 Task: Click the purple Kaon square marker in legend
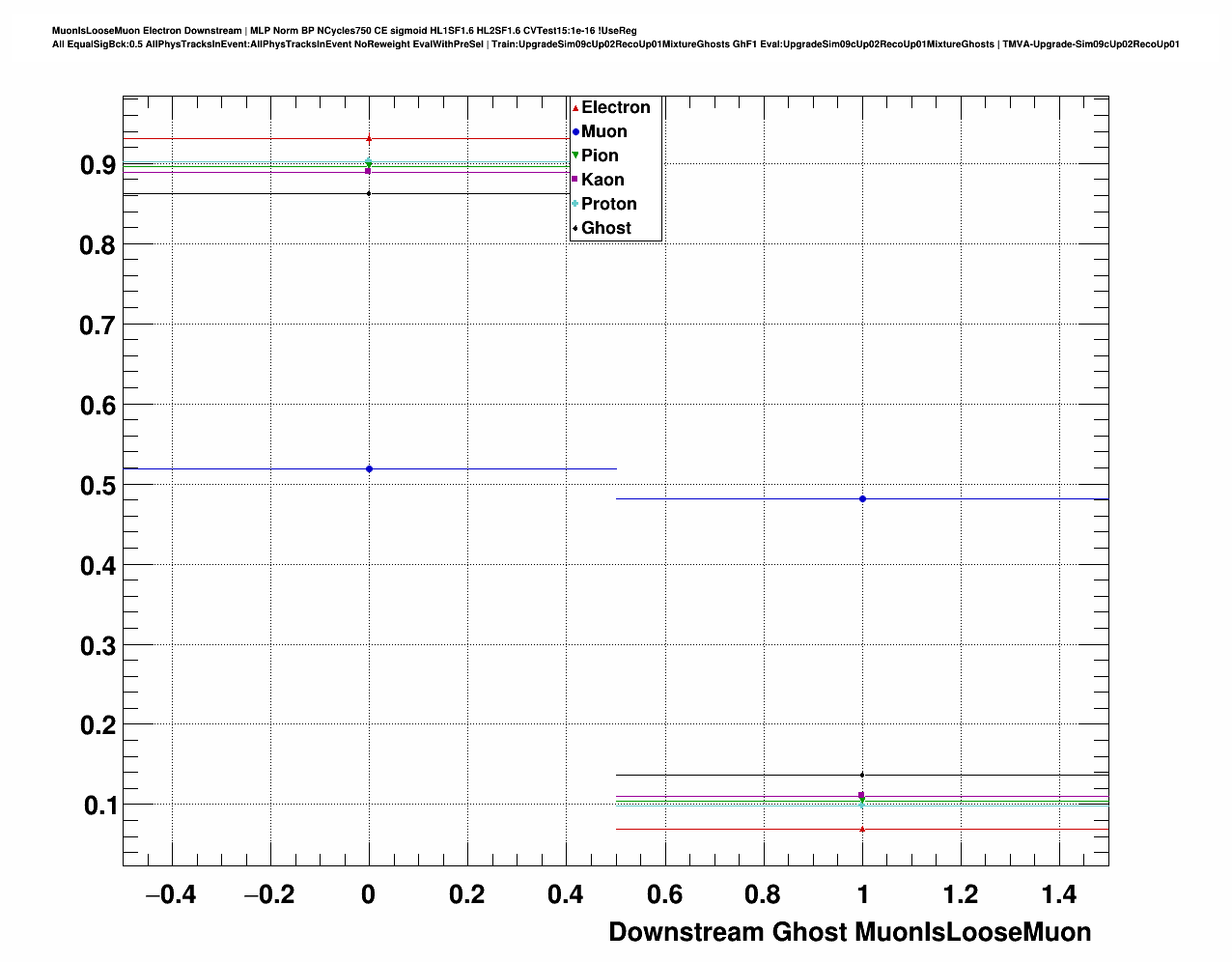pyautogui.click(x=575, y=180)
